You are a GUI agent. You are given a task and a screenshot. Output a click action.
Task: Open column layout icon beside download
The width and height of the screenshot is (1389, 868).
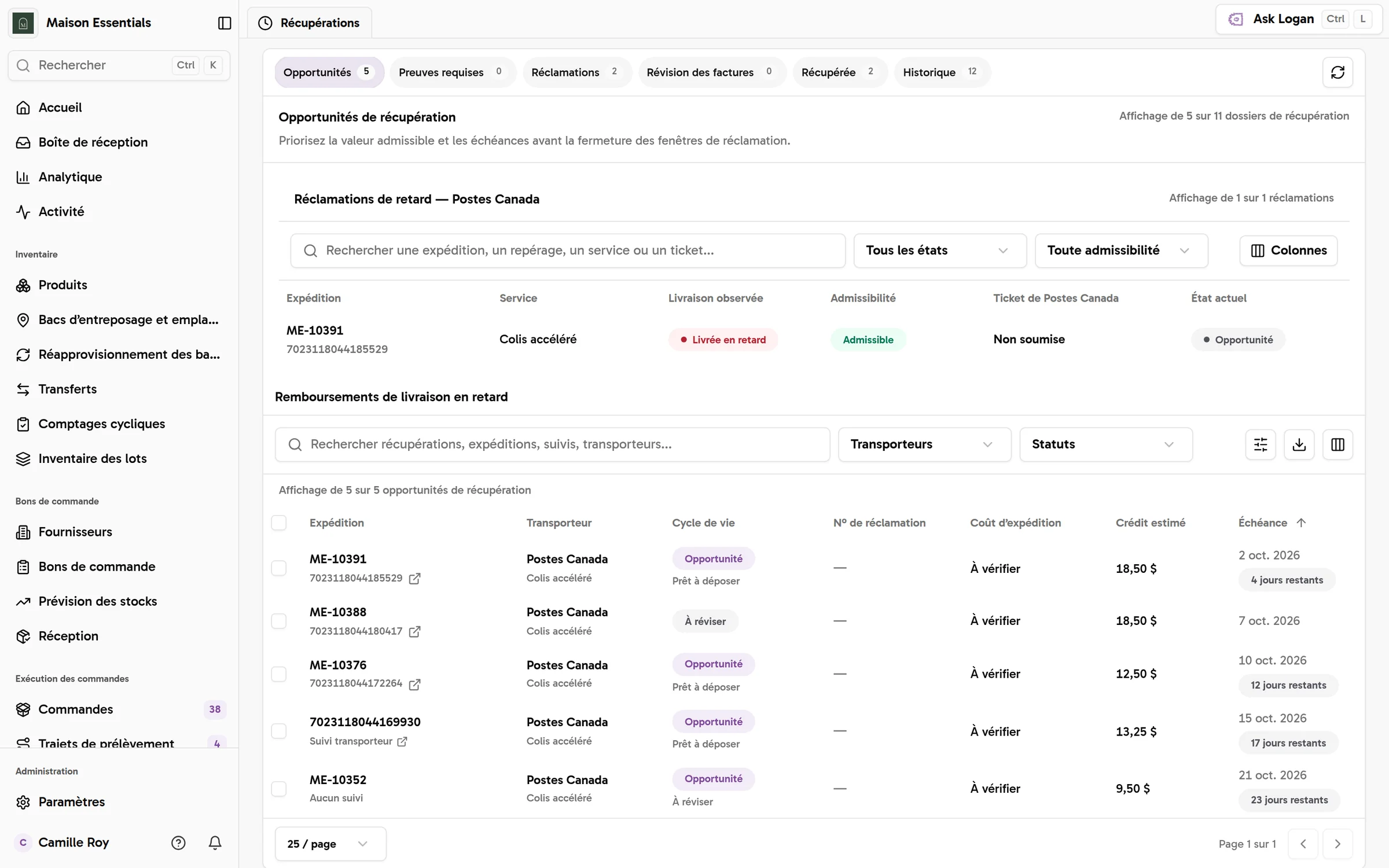[1337, 444]
